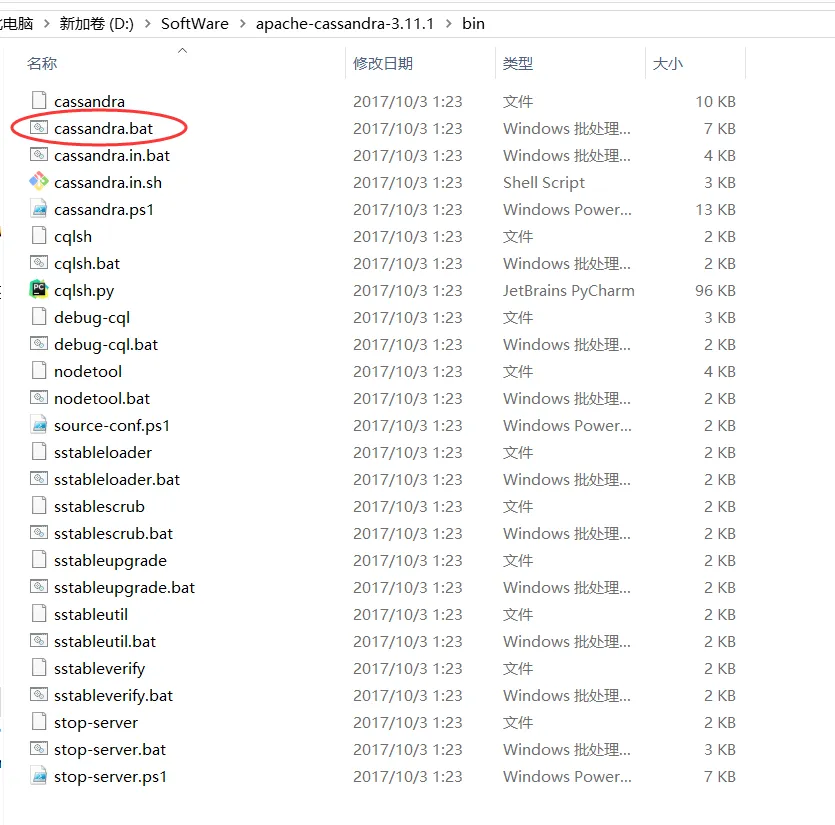Click the cqlsh.bat batch icon
Screen dimensions: 835x825
click(39, 263)
